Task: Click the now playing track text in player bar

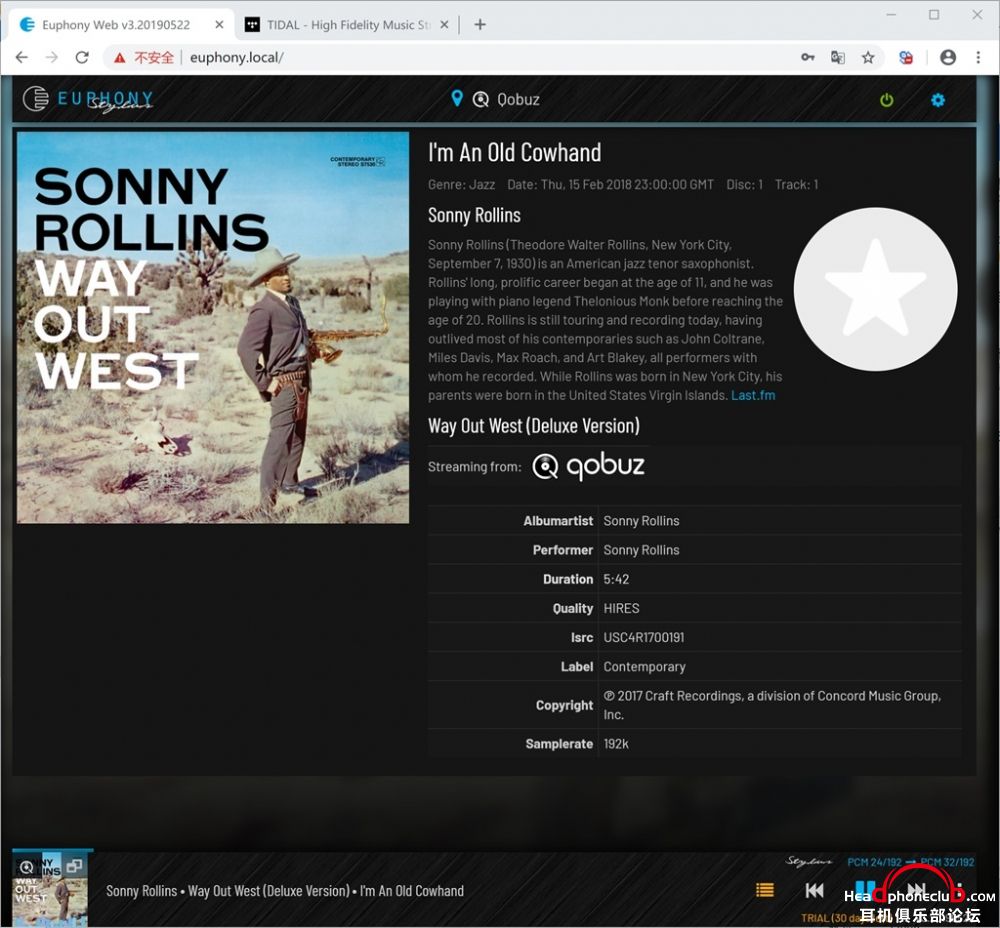Action: [284, 891]
